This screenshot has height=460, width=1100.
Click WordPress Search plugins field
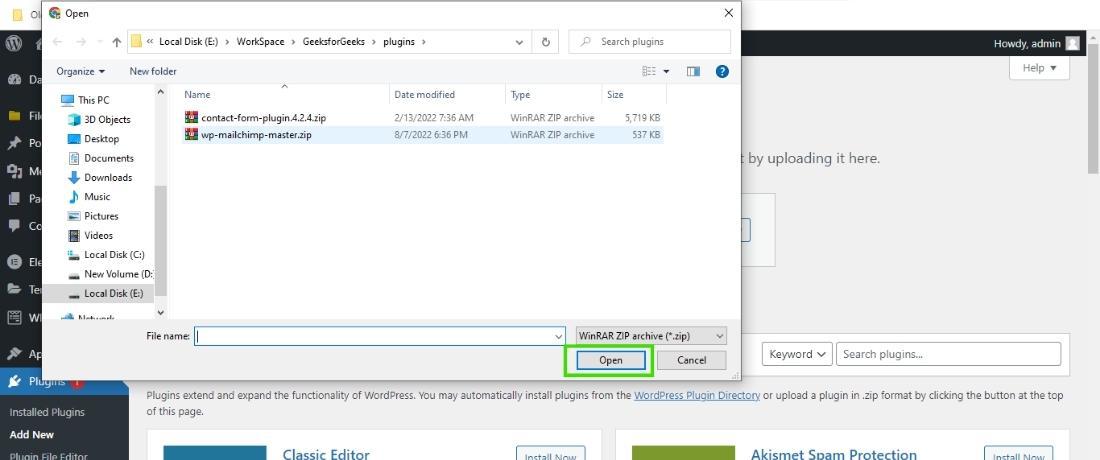(x=948, y=354)
